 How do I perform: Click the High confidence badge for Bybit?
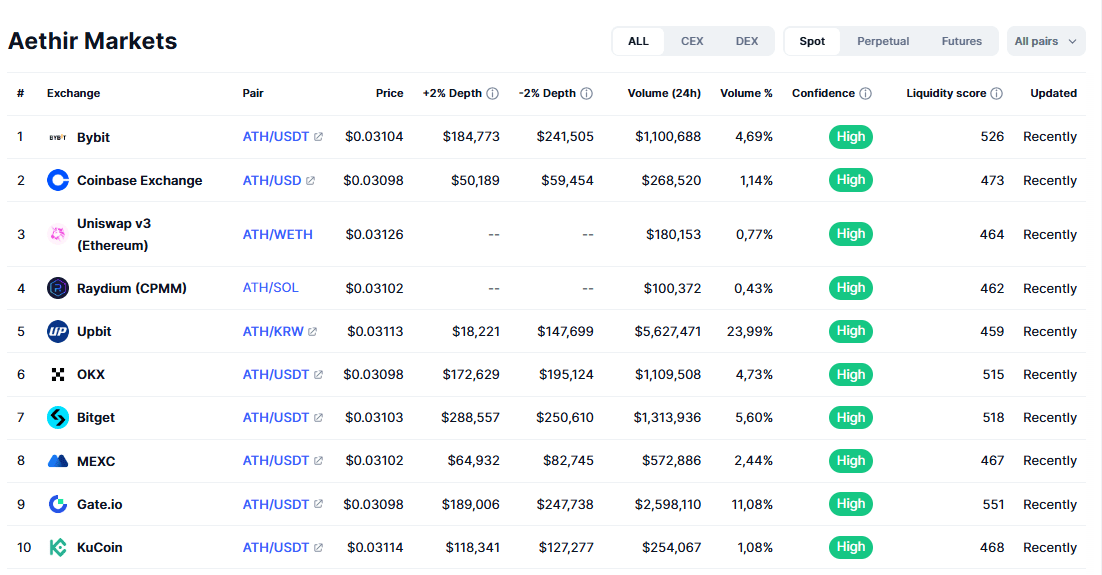coord(850,137)
